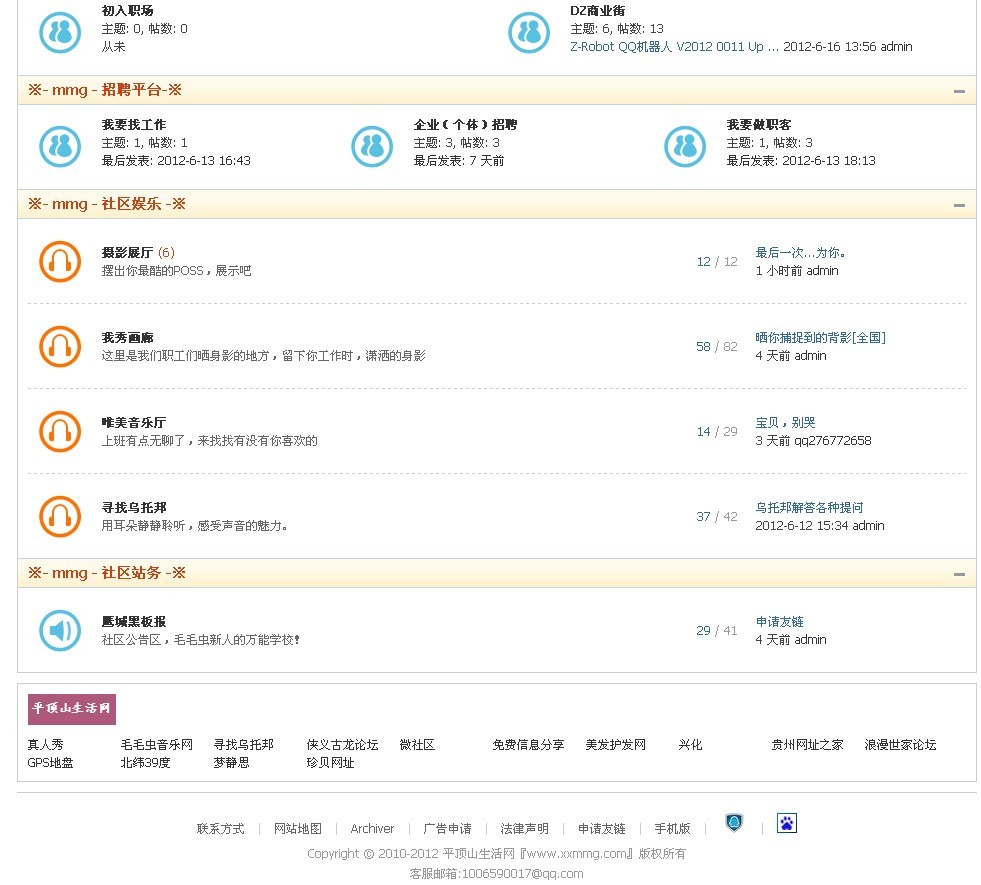Collapse the 招聘平台 section

point(959,91)
